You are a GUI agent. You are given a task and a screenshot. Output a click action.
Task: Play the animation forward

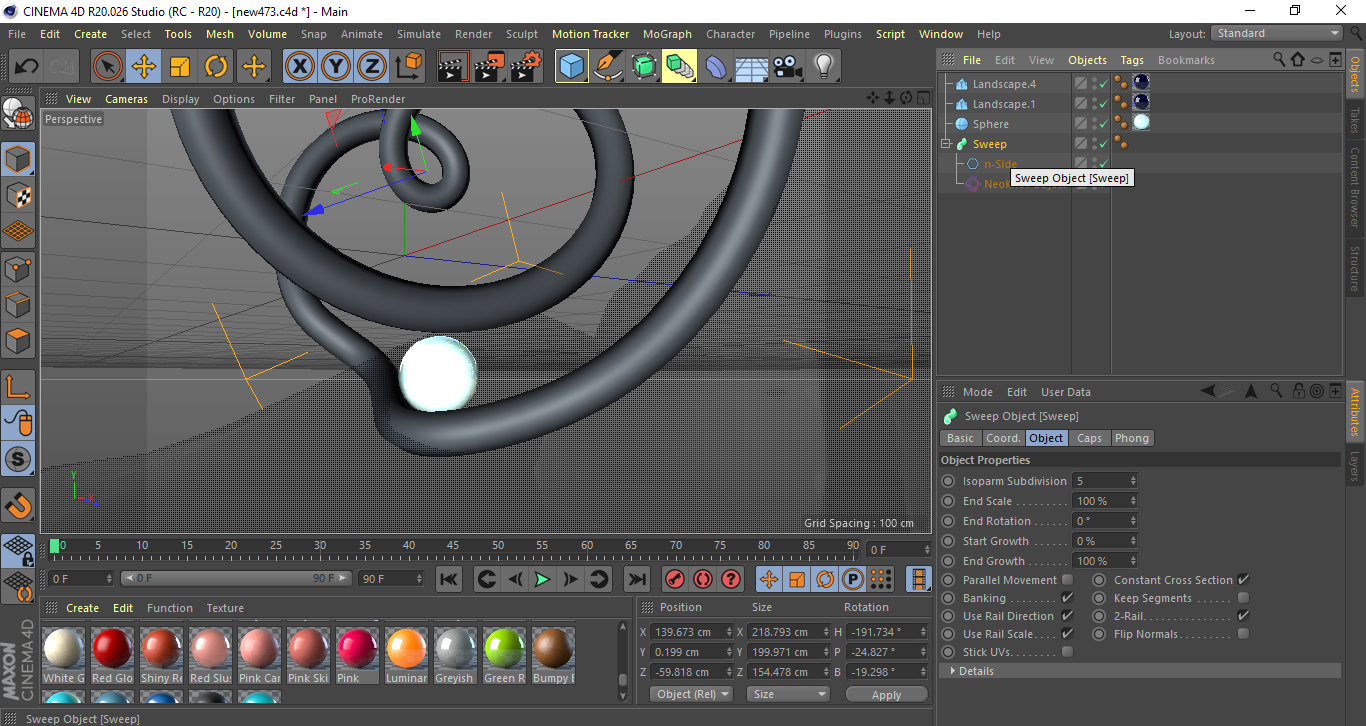(x=542, y=579)
